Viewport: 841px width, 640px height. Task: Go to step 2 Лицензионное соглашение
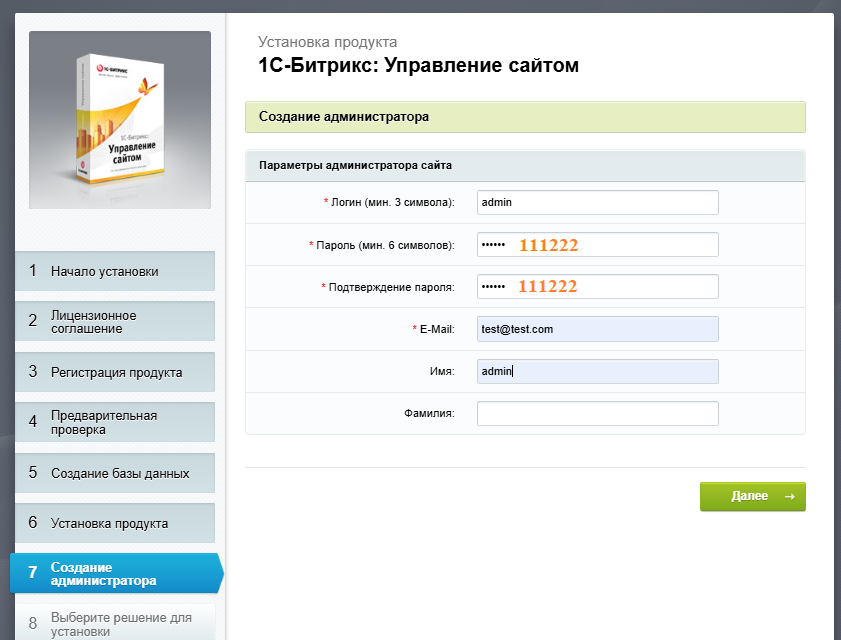115,321
